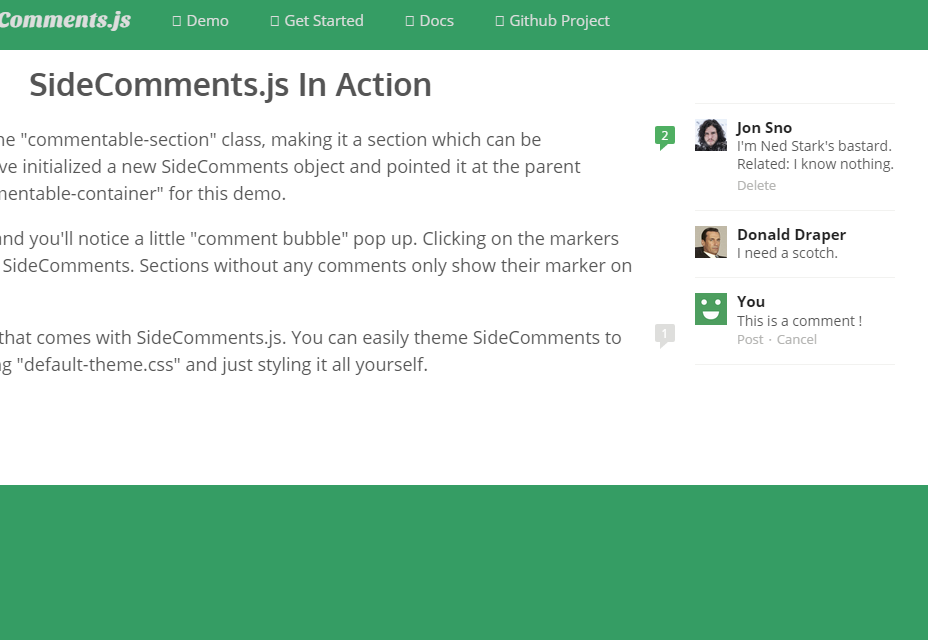Click the 'SideComments.js In Action' heading
Viewport: 928px width, 640px height.
pyautogui.click(x=230, y=85)
